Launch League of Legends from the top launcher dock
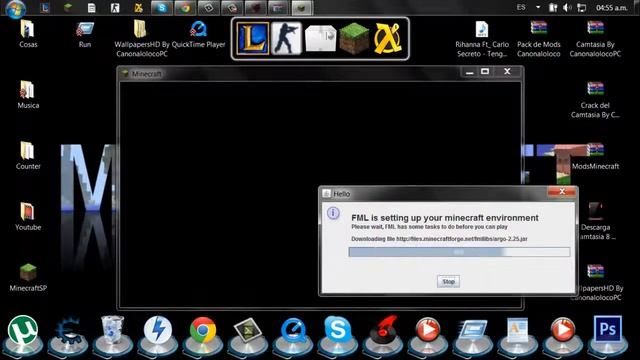Viewport: 640px width, 360px height. click(253, 39)
